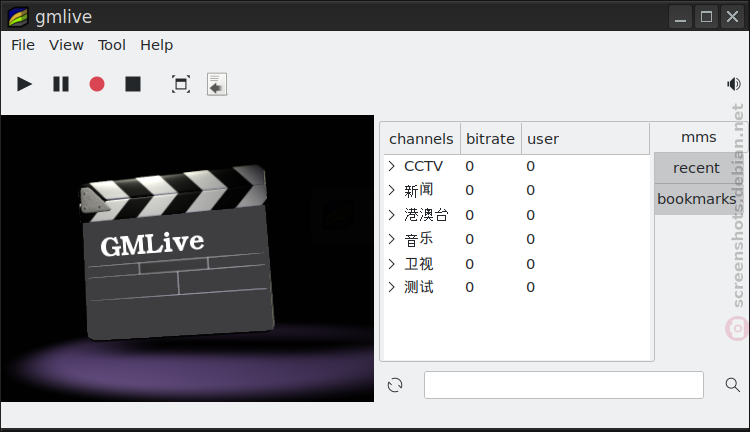Start recording with the red button
Screen dimensions: 750x432
(97, 84)
